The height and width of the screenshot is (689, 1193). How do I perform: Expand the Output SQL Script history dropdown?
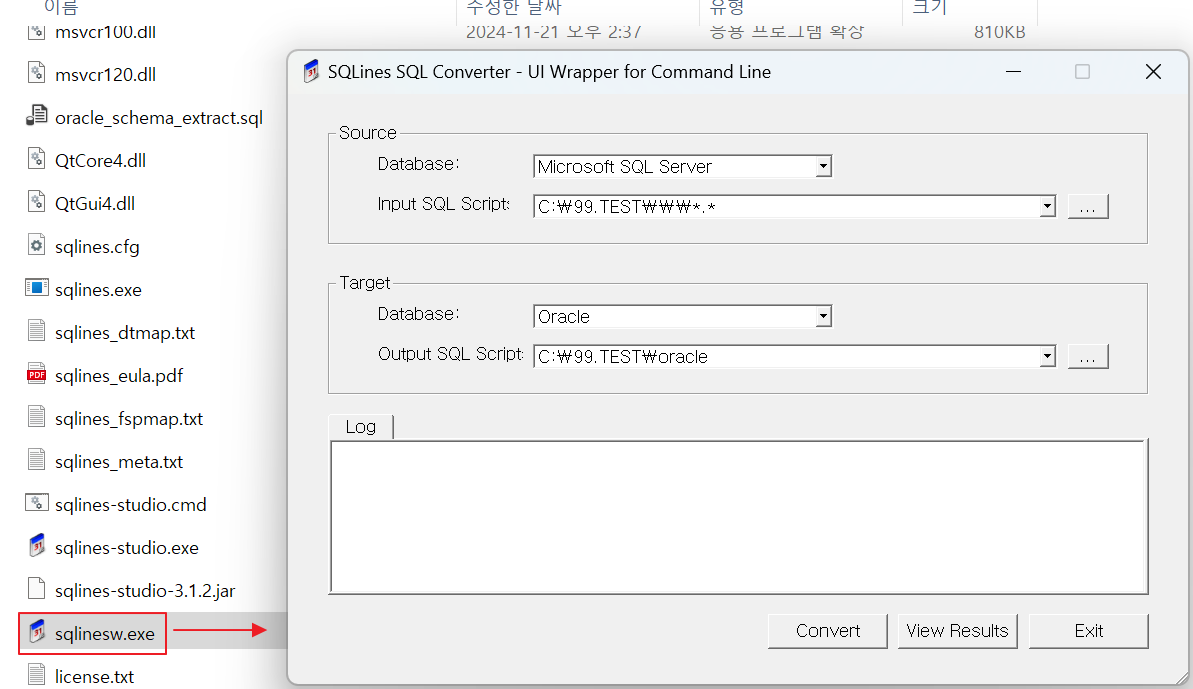click(1048, 356)
